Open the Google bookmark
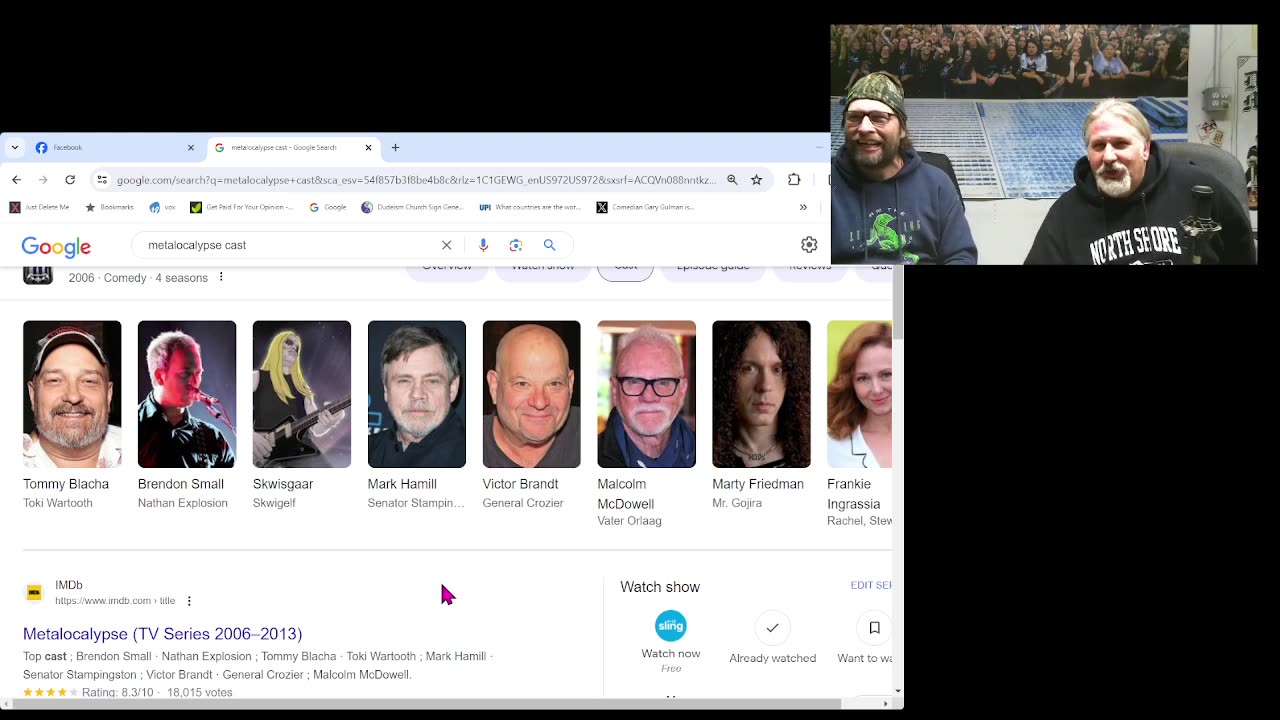 click(327, 207)
